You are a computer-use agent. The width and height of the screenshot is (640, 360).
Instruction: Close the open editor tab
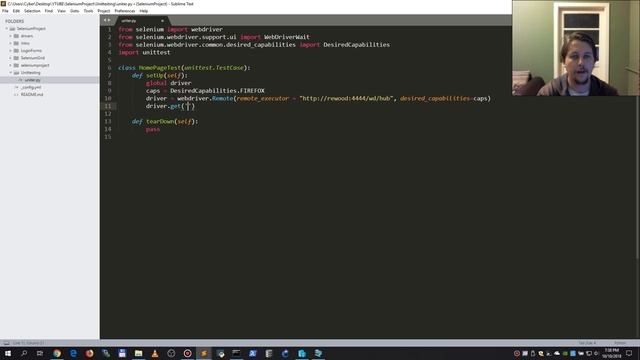[x=162, y=21]
